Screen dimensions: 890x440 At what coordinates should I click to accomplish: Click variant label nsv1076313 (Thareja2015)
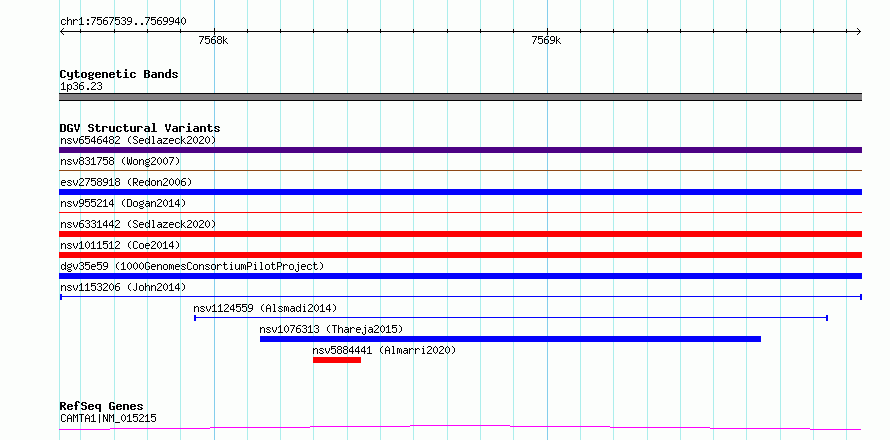(331, 329)
